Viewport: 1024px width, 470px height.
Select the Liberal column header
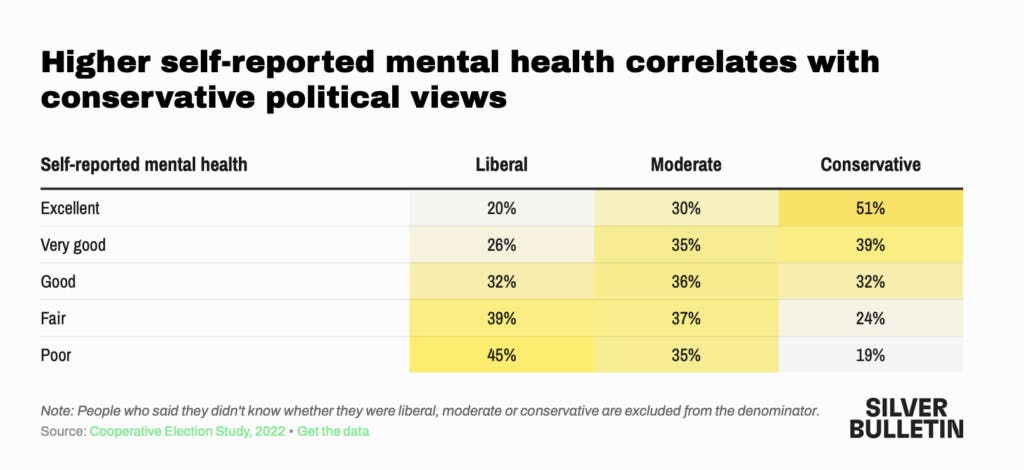501,164
